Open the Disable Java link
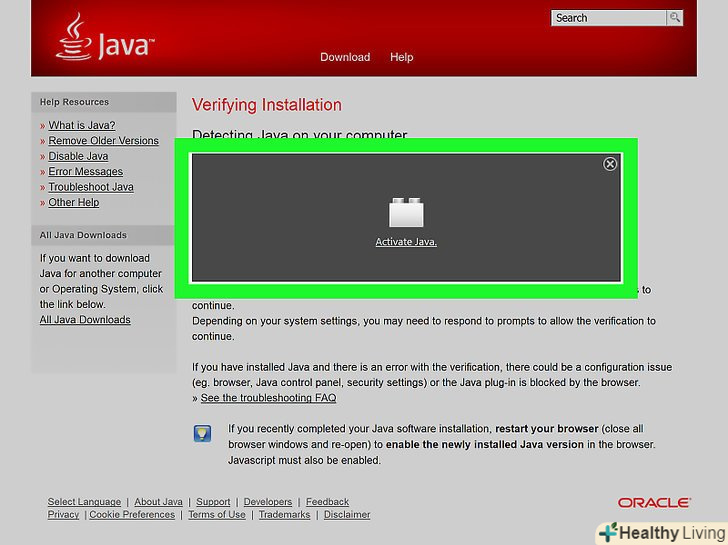The image size is (728, 545). point(78,156)
